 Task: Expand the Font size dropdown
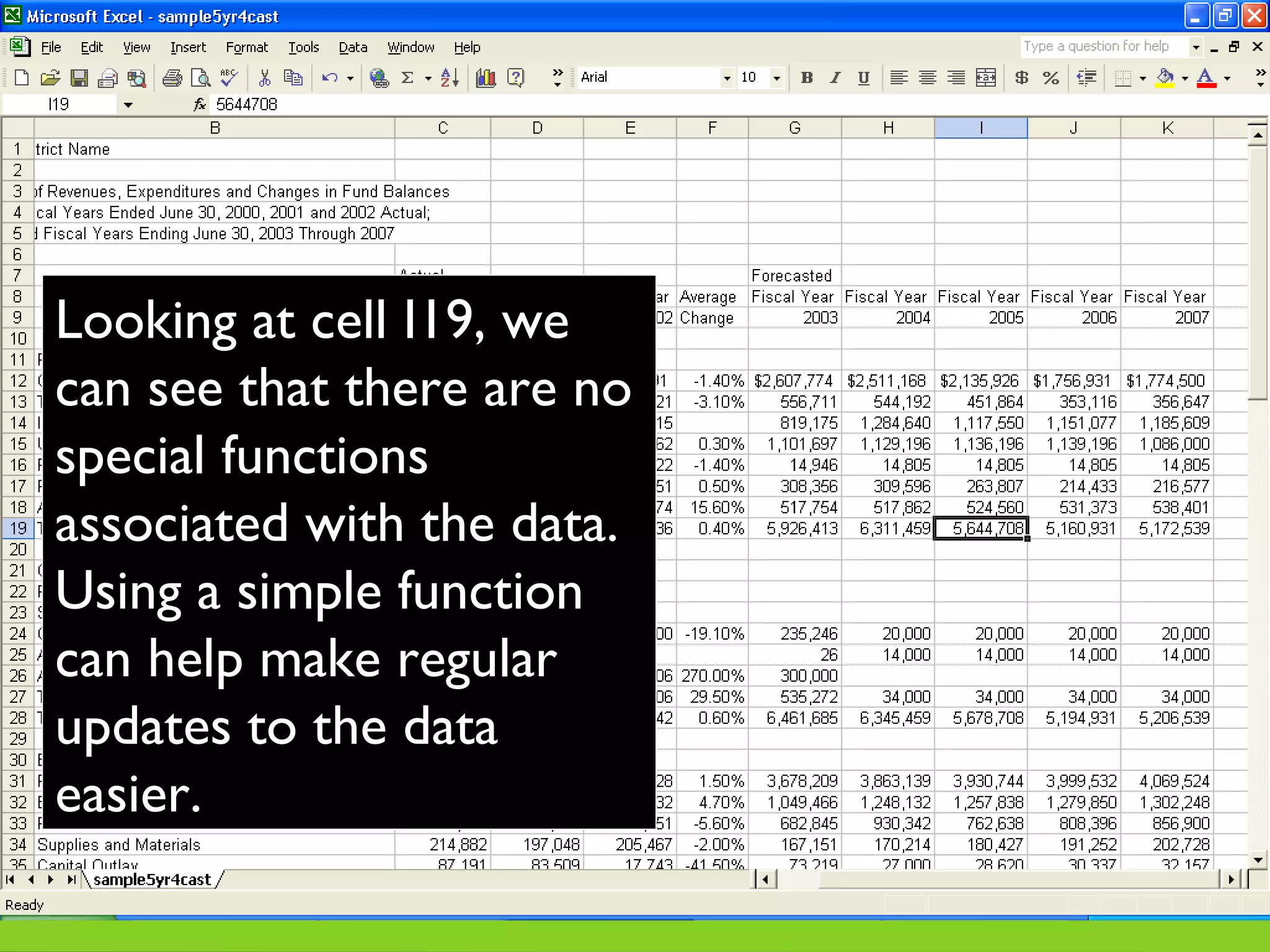pos(776,78)
